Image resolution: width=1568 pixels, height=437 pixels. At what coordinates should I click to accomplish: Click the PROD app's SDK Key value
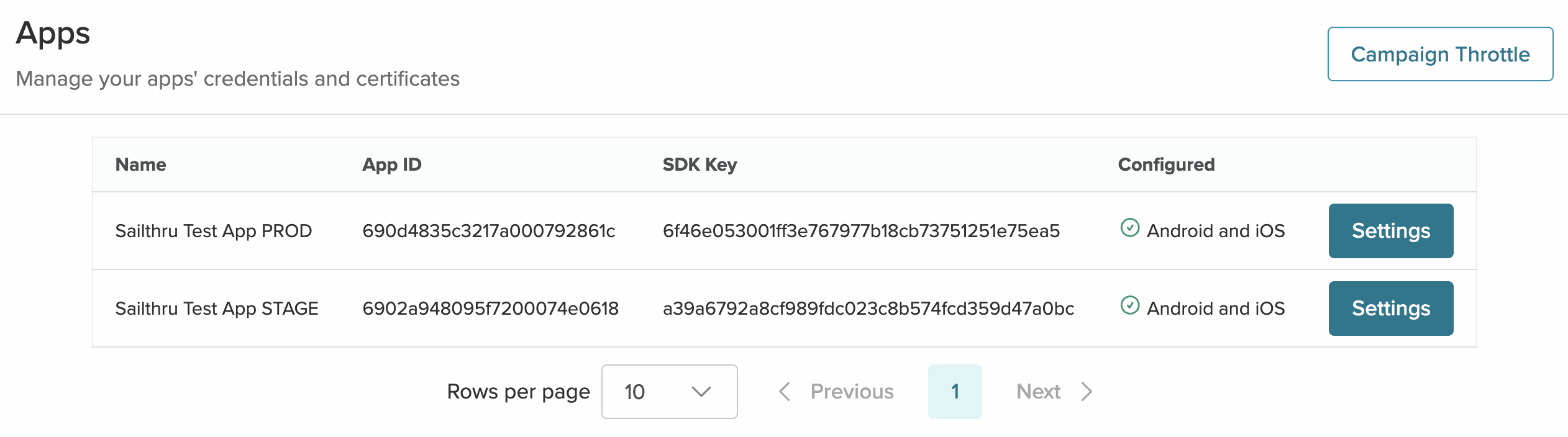[861, 231]
